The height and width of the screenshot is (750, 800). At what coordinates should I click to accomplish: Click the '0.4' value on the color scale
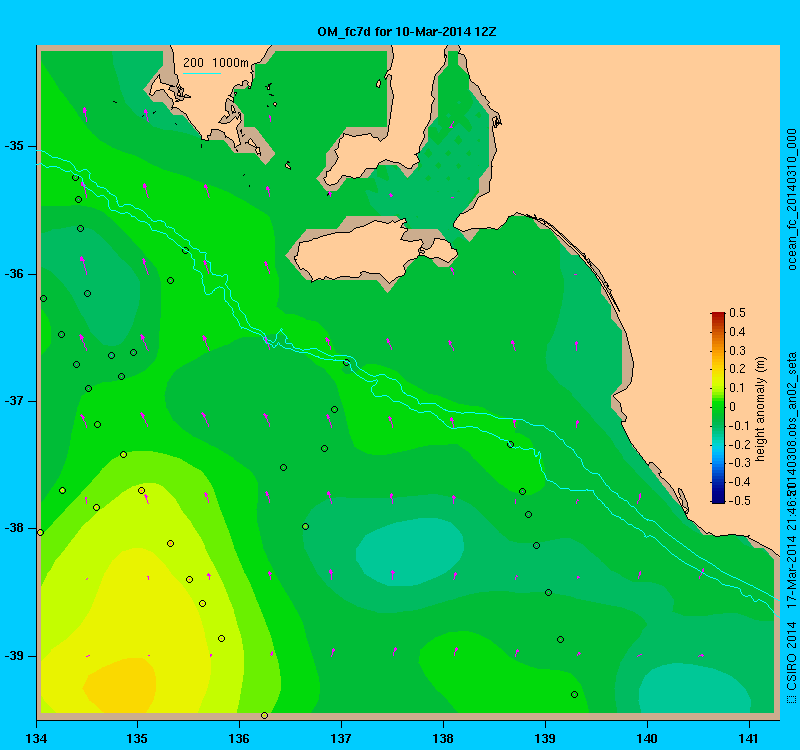737,332
